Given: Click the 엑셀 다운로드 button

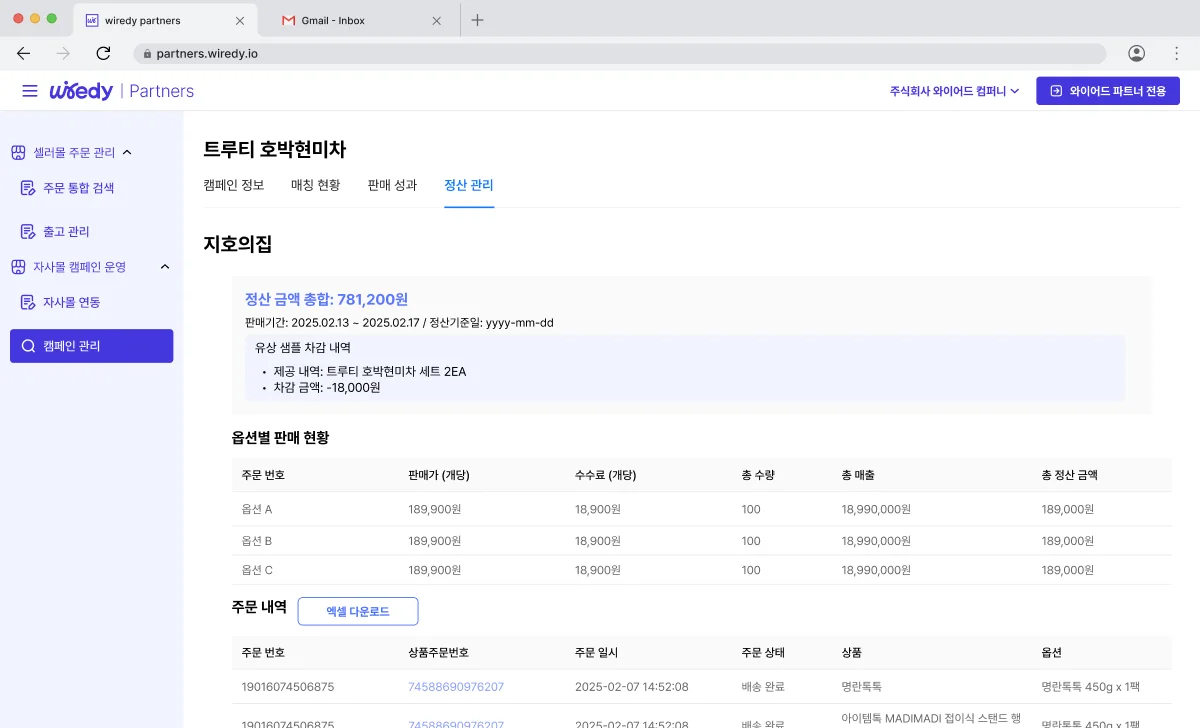Looking at the screenshot, I should point(357,611).
